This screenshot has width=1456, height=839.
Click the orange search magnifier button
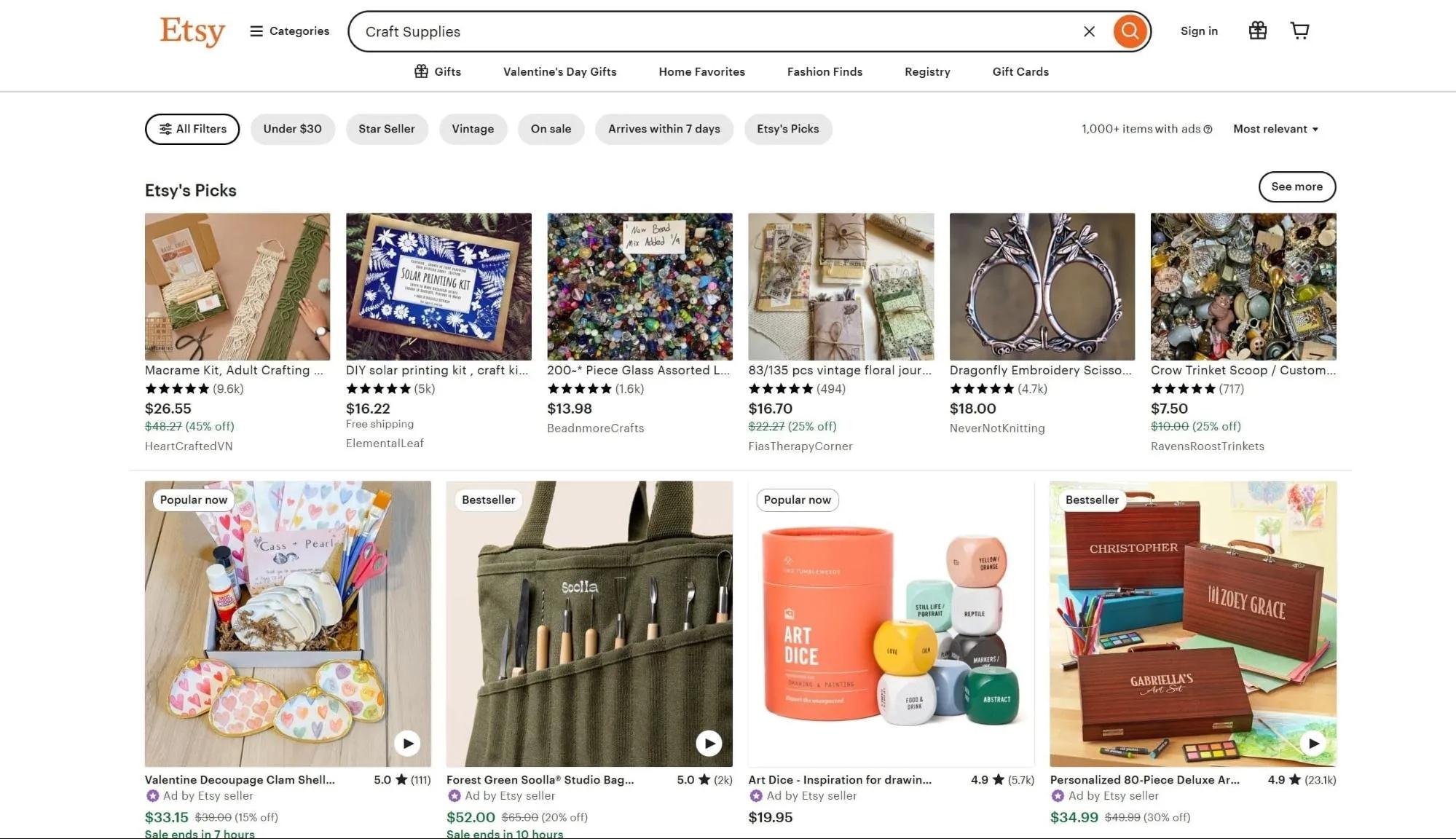(x=1130, y=31)
